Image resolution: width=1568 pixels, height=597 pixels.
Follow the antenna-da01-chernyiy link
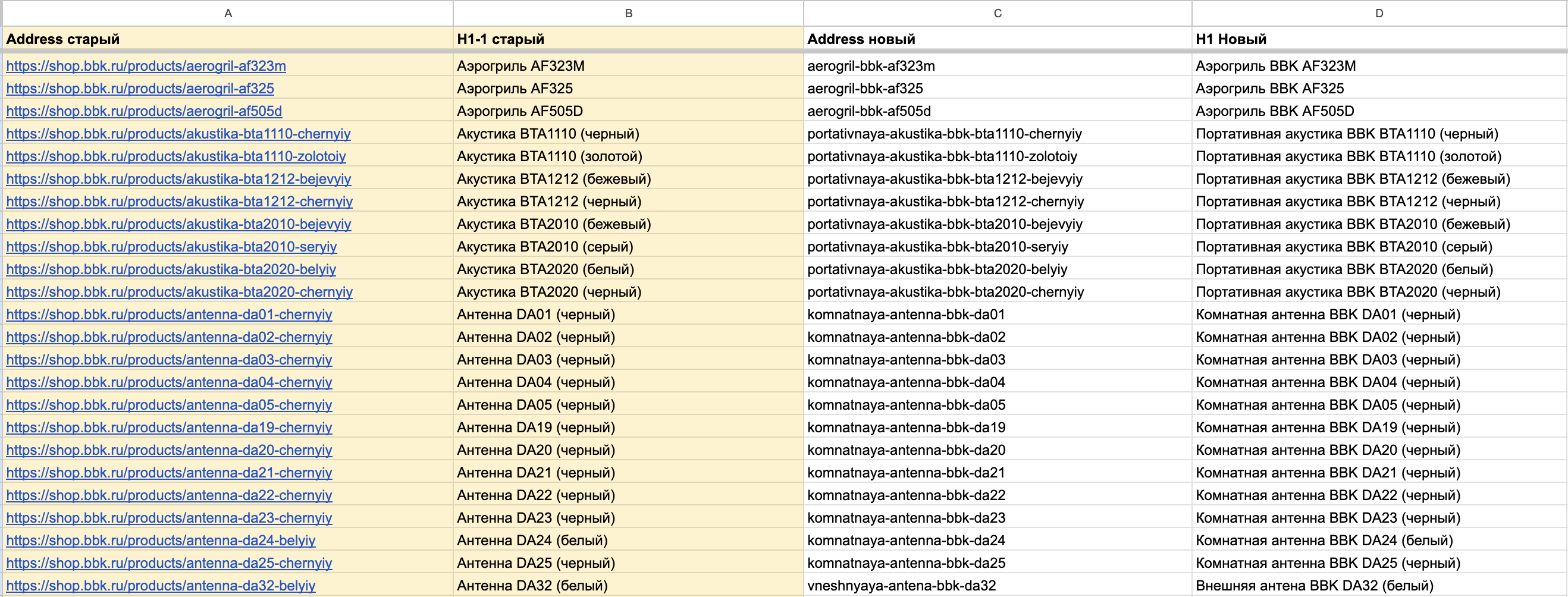[169, 314]
